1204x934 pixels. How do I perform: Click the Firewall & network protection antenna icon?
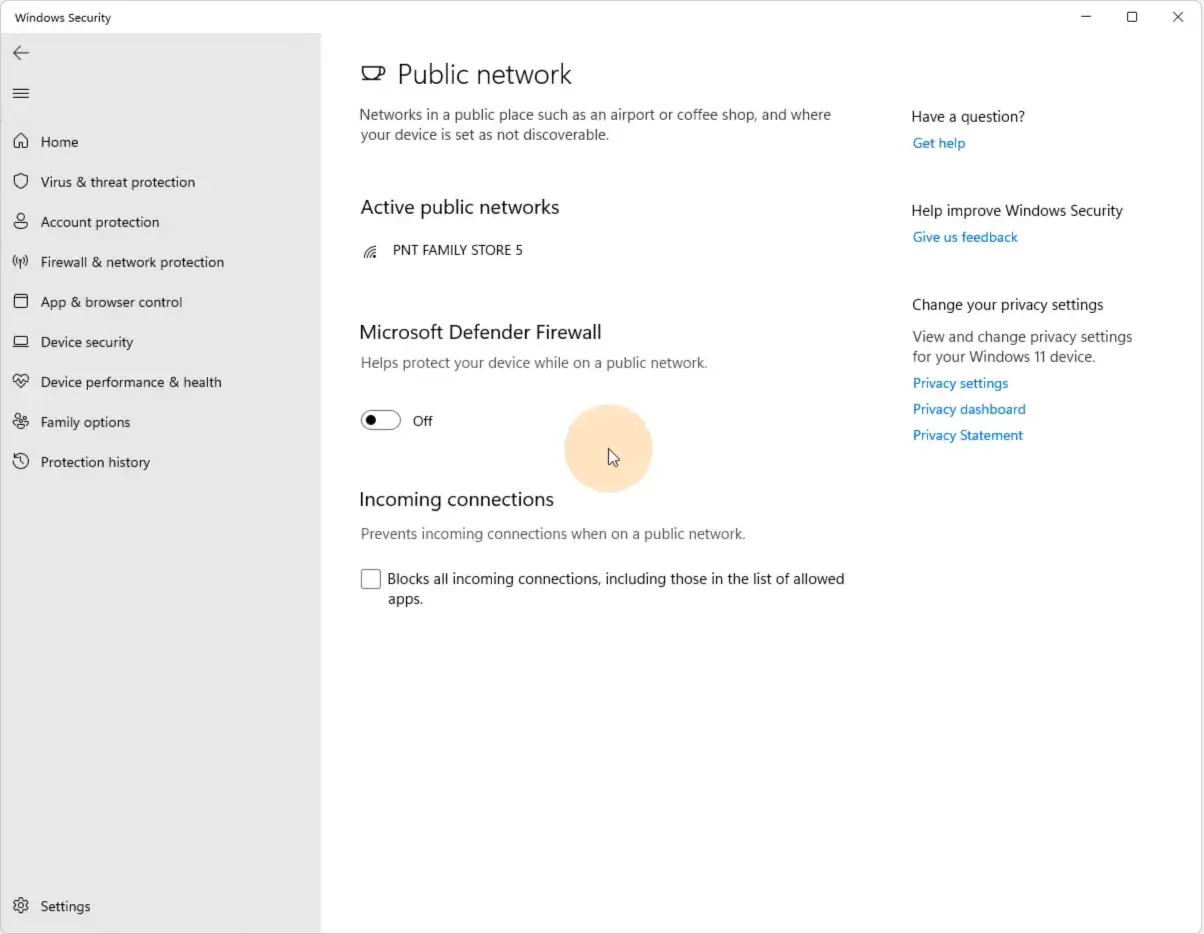pos(21,262)
